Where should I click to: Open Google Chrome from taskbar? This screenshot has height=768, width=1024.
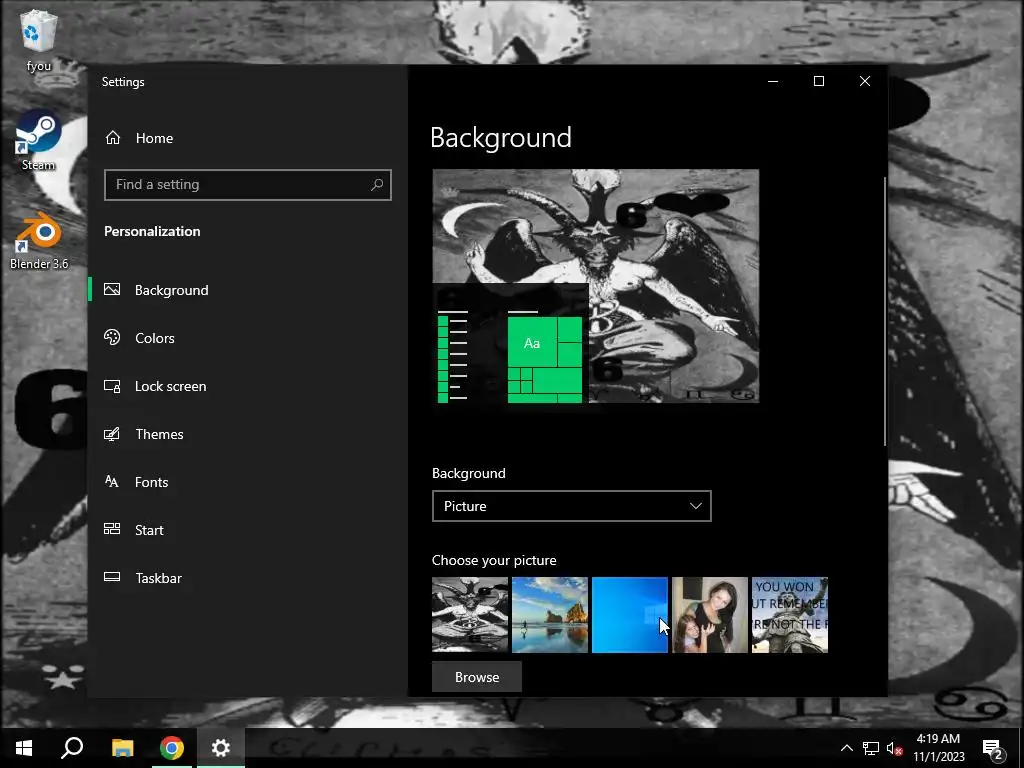172,748
